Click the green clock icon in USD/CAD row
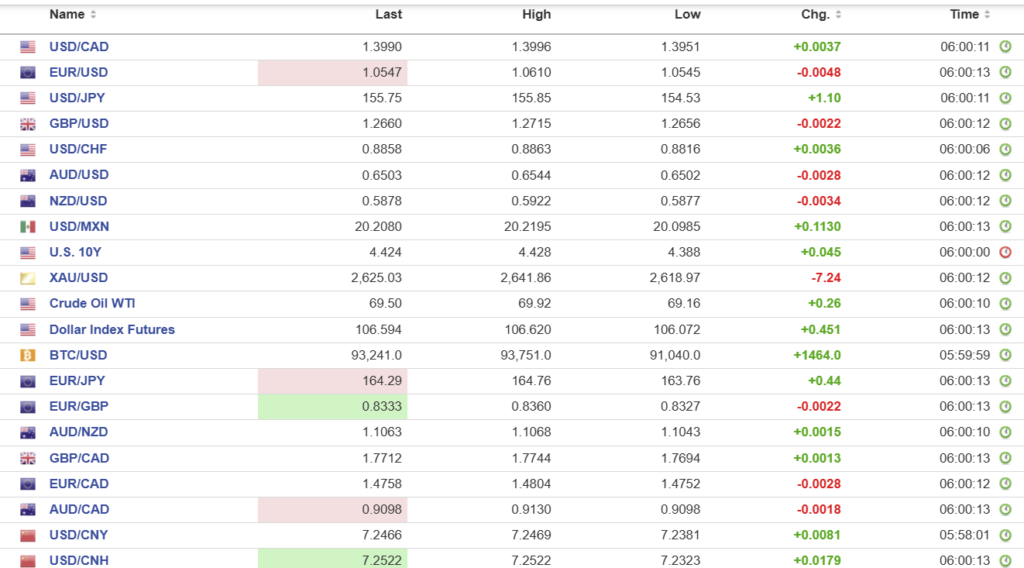1024x568 pixels. pos(1005,47)
